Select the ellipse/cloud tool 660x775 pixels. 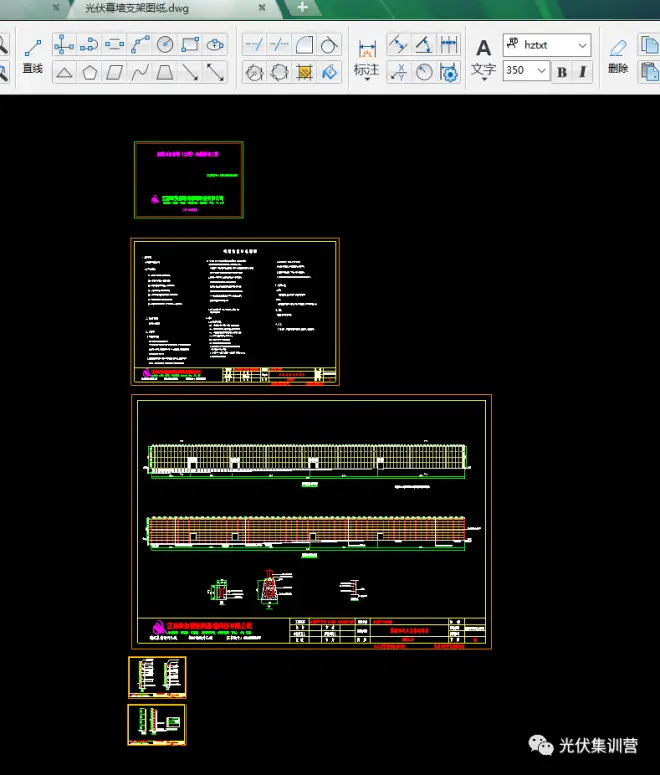(215, 45)
